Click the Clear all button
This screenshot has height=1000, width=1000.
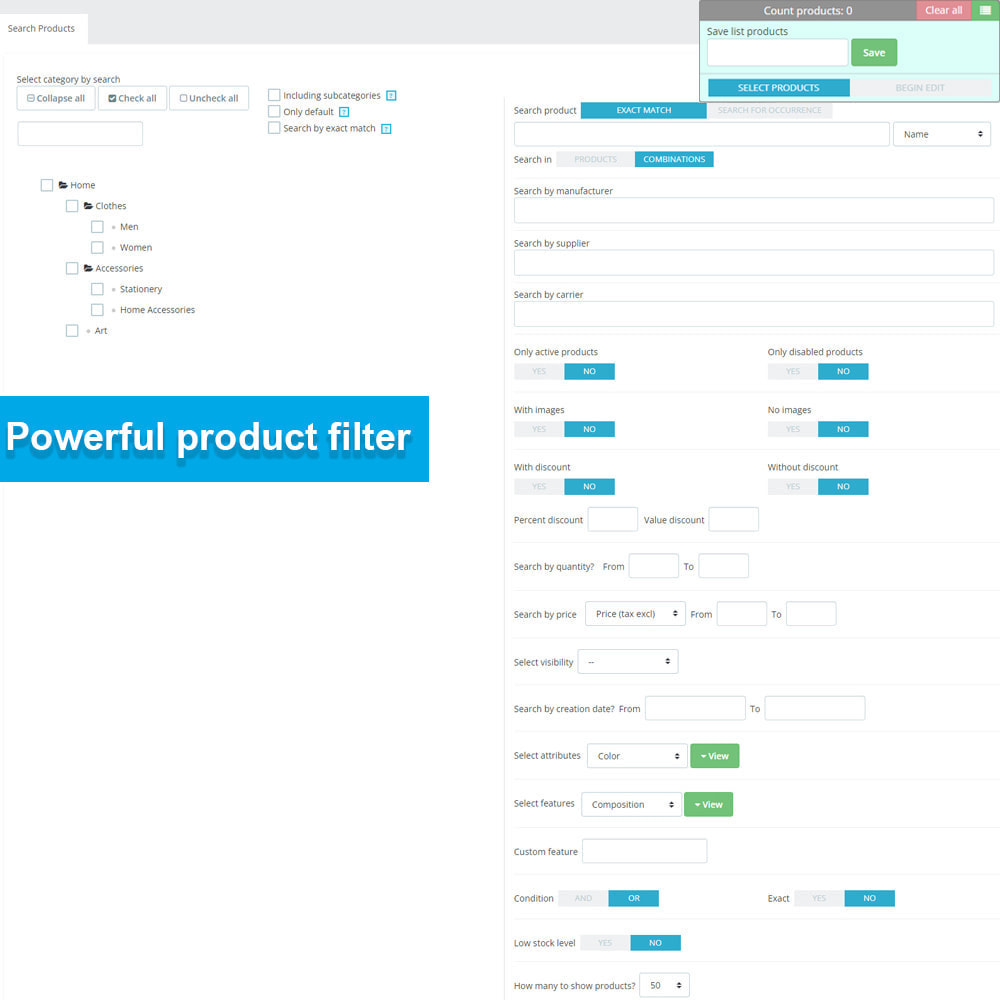(x=943, y=10)
